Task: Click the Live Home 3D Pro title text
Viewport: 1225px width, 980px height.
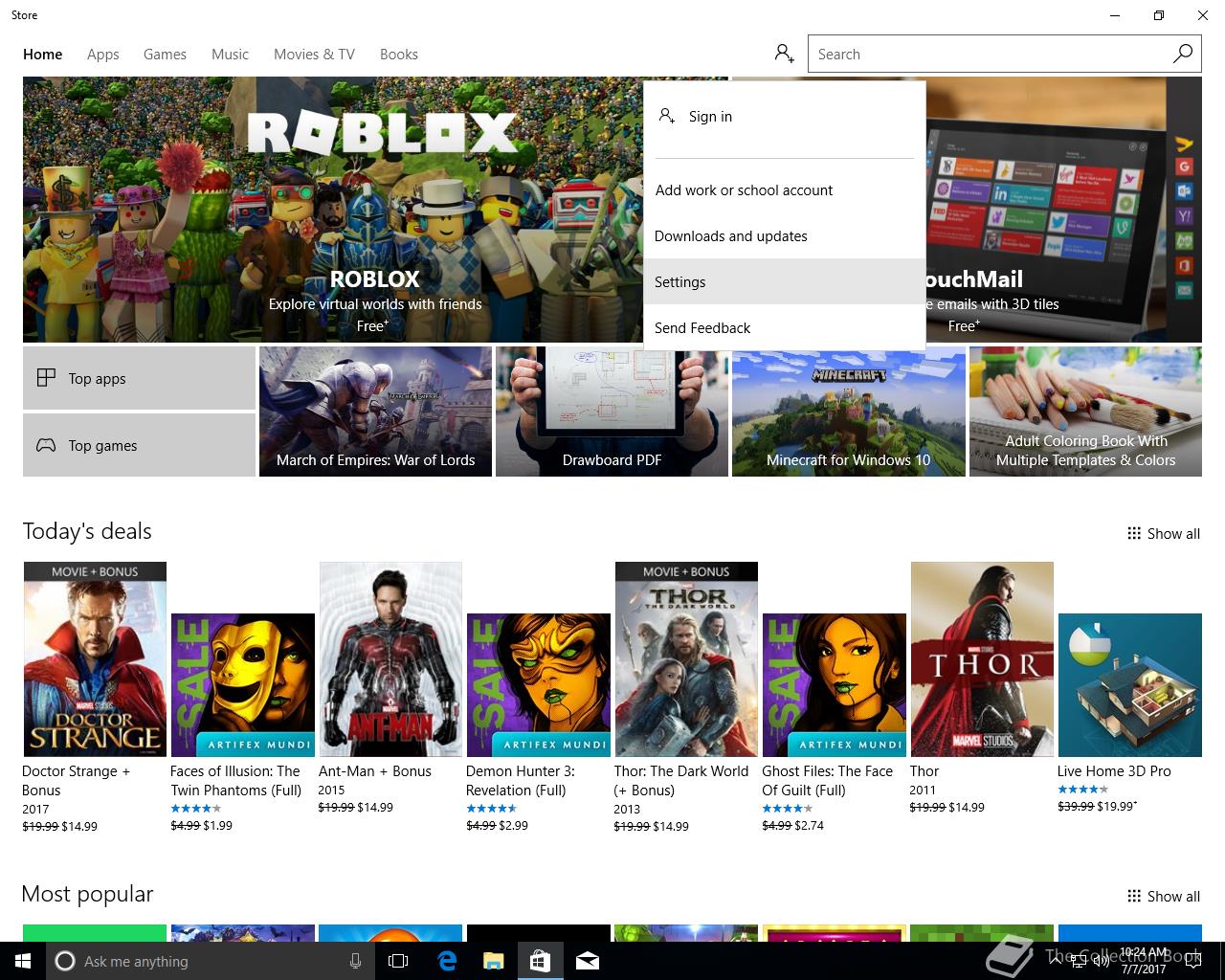Action: coord(1114,770)
